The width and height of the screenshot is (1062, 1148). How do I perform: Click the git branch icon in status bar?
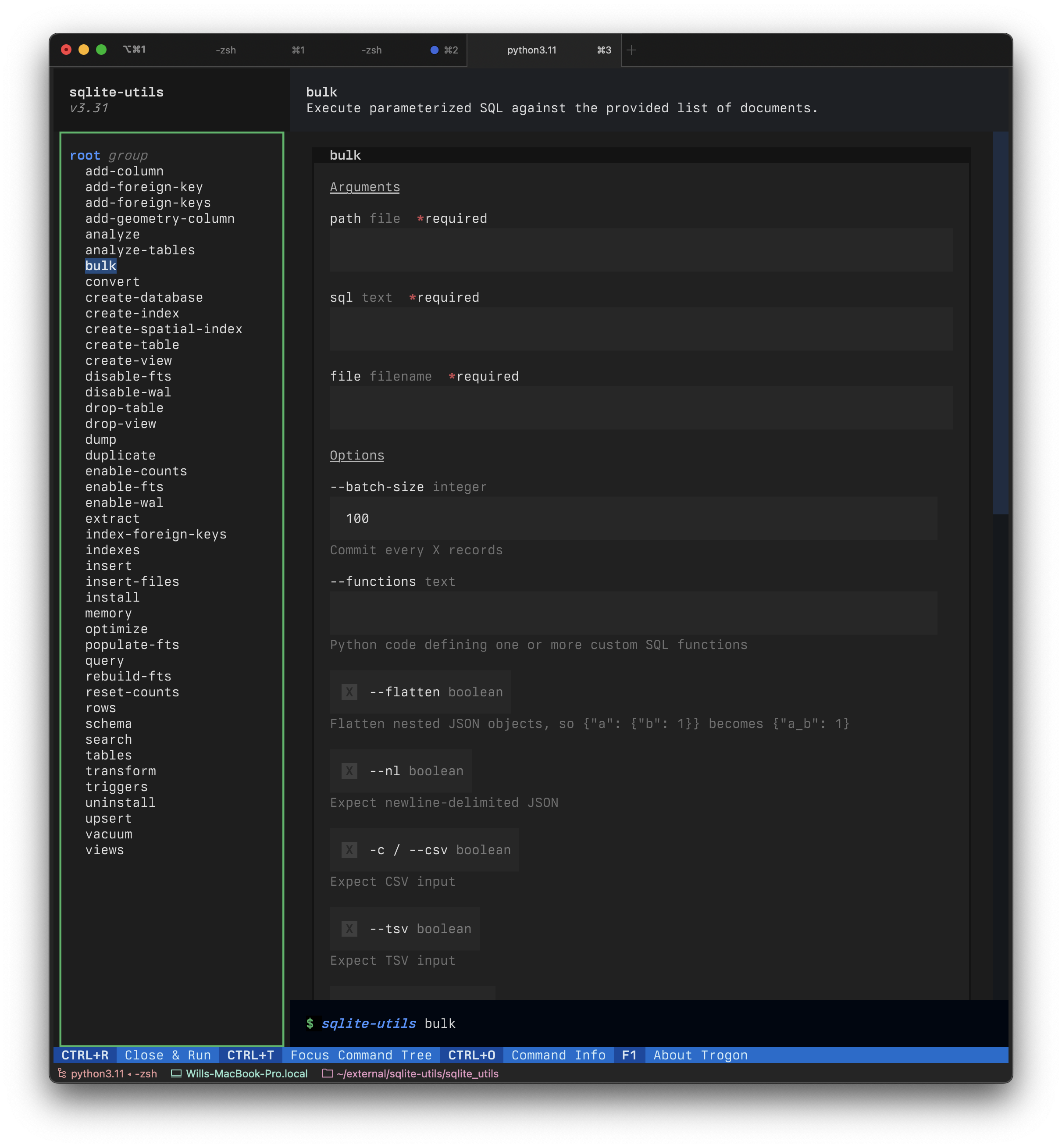point(61,1073)
